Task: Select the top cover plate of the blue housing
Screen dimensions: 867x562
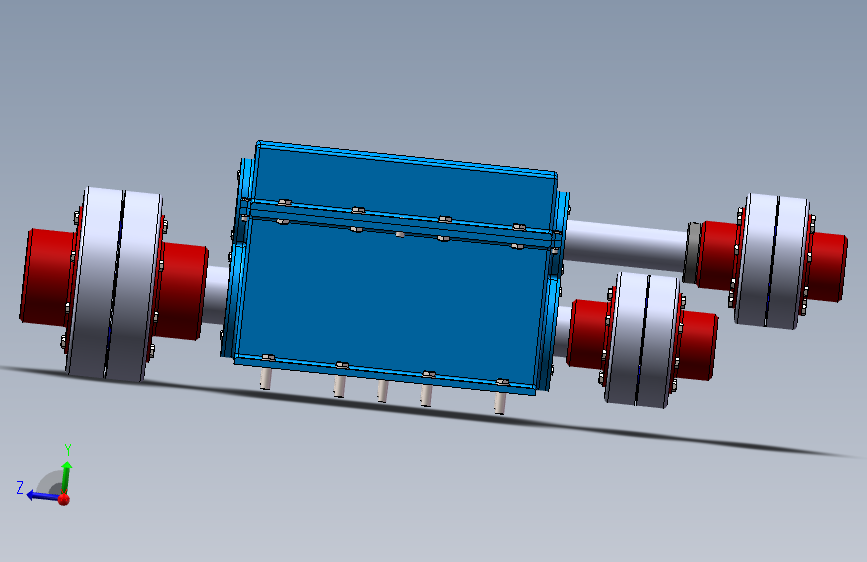Action: 405,187
